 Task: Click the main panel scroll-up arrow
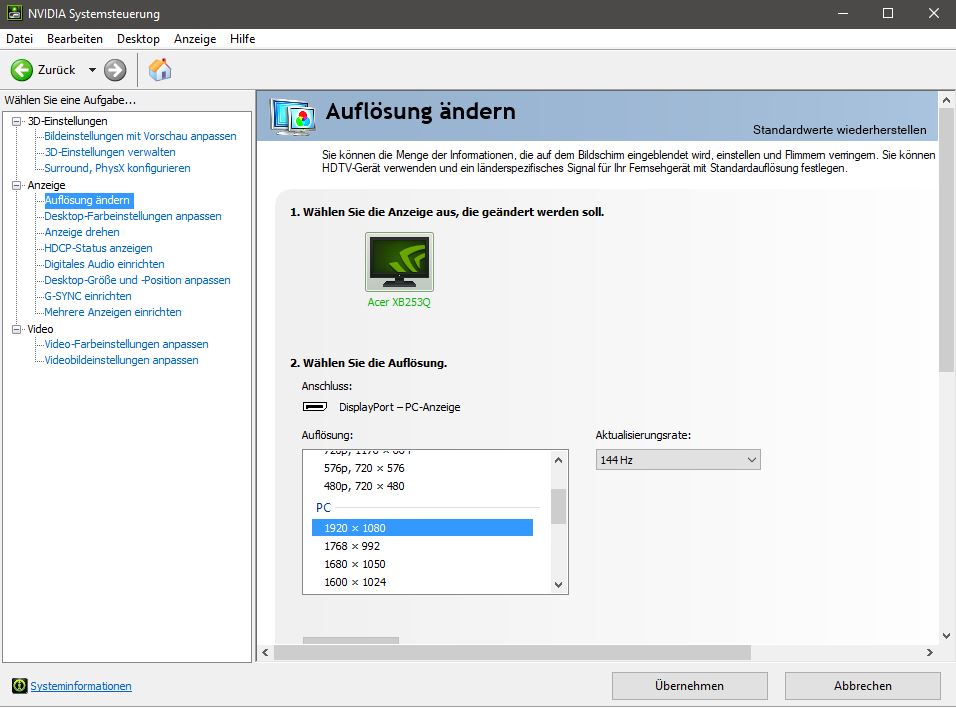946,100
